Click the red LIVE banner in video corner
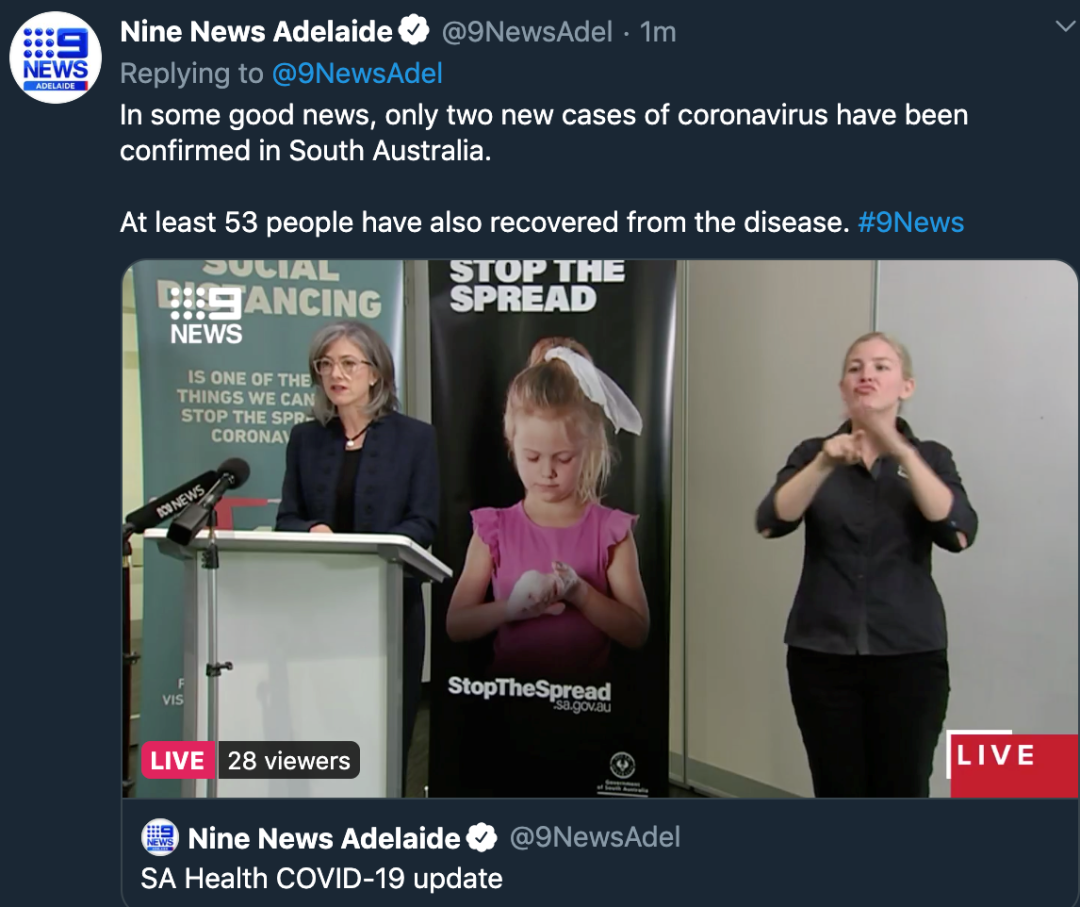The image size is (1080, 907). (1011, 764)
